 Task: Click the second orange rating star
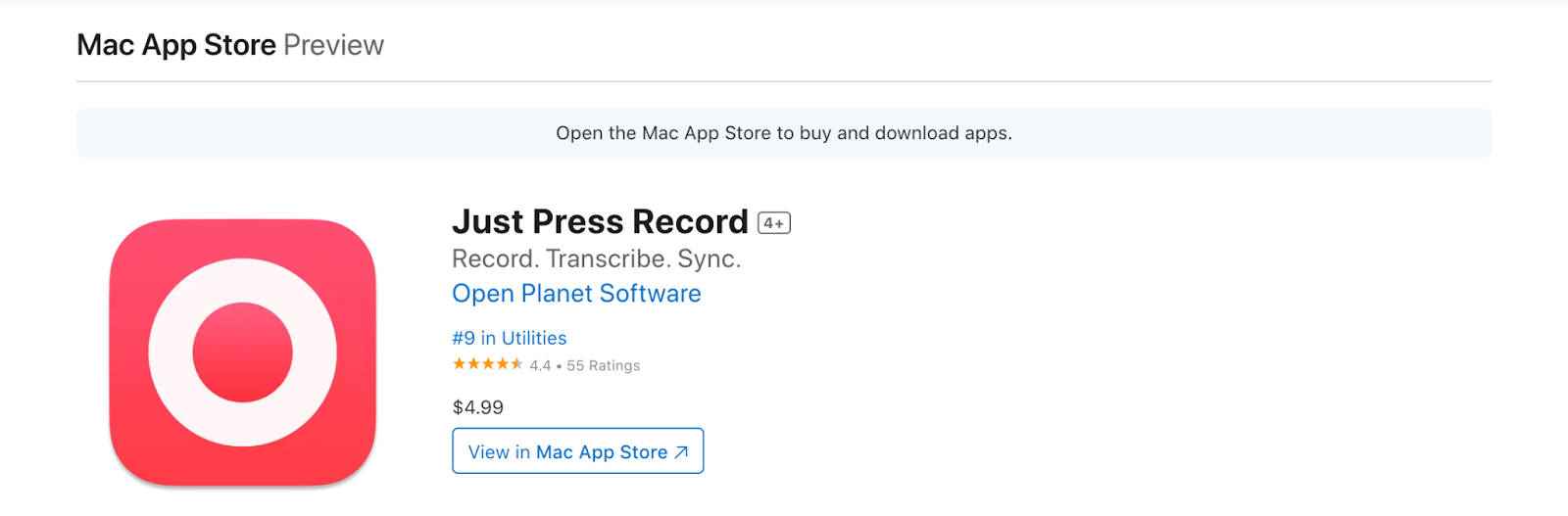click(473, 364)
